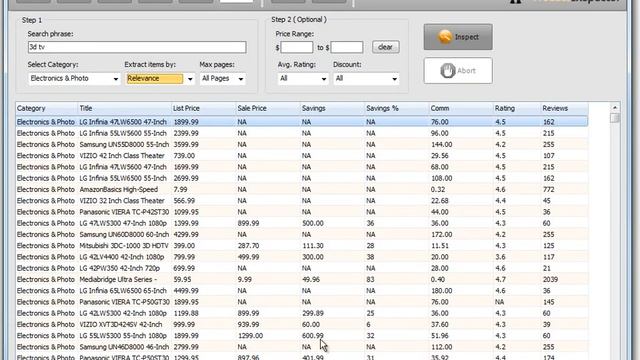640x360 pixels.
Task: Click savings percent 83 cell
Action: [x=370, y=280]
